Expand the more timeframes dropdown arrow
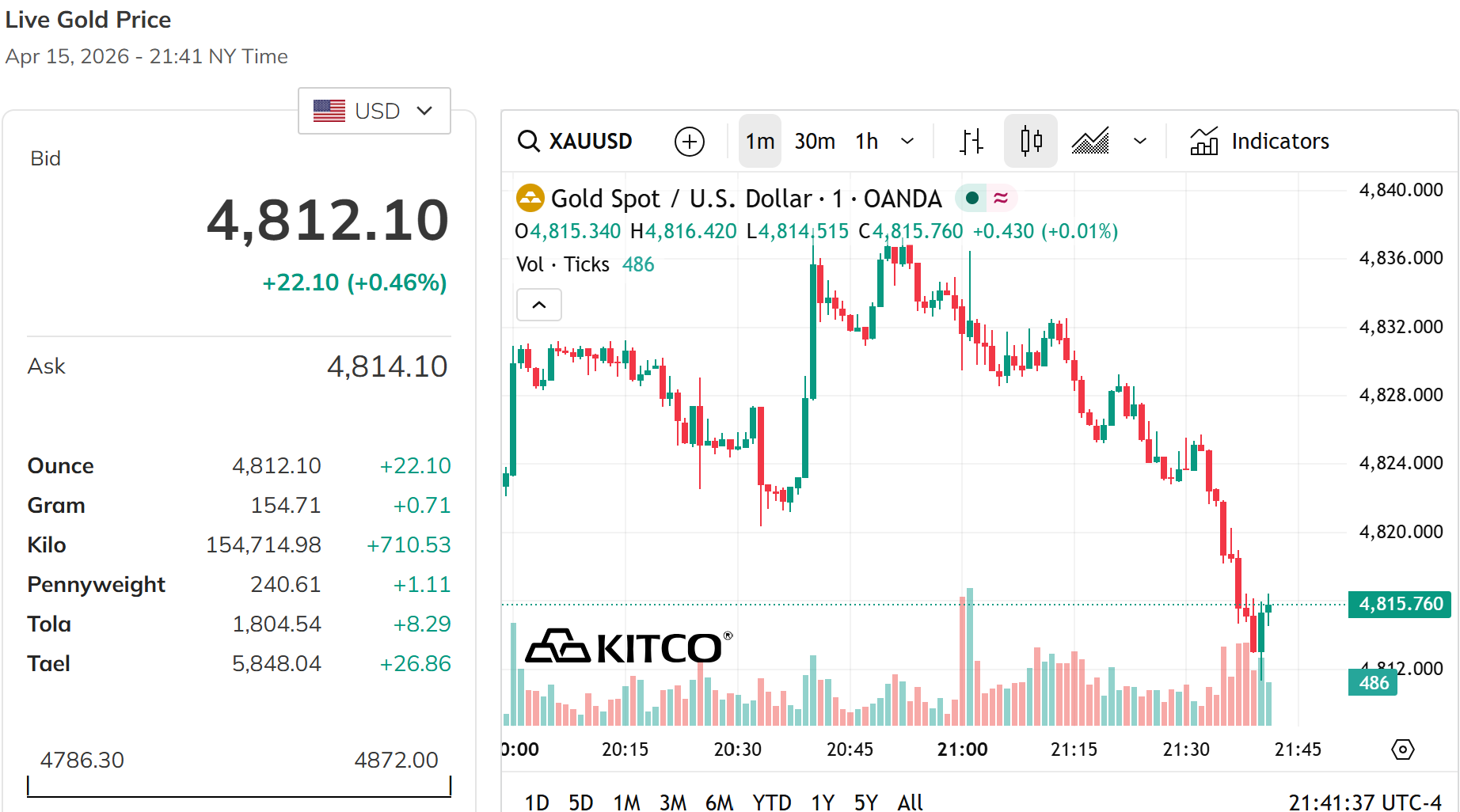Viewport: 1460px width, 812px height. click(x=907, y=141)
